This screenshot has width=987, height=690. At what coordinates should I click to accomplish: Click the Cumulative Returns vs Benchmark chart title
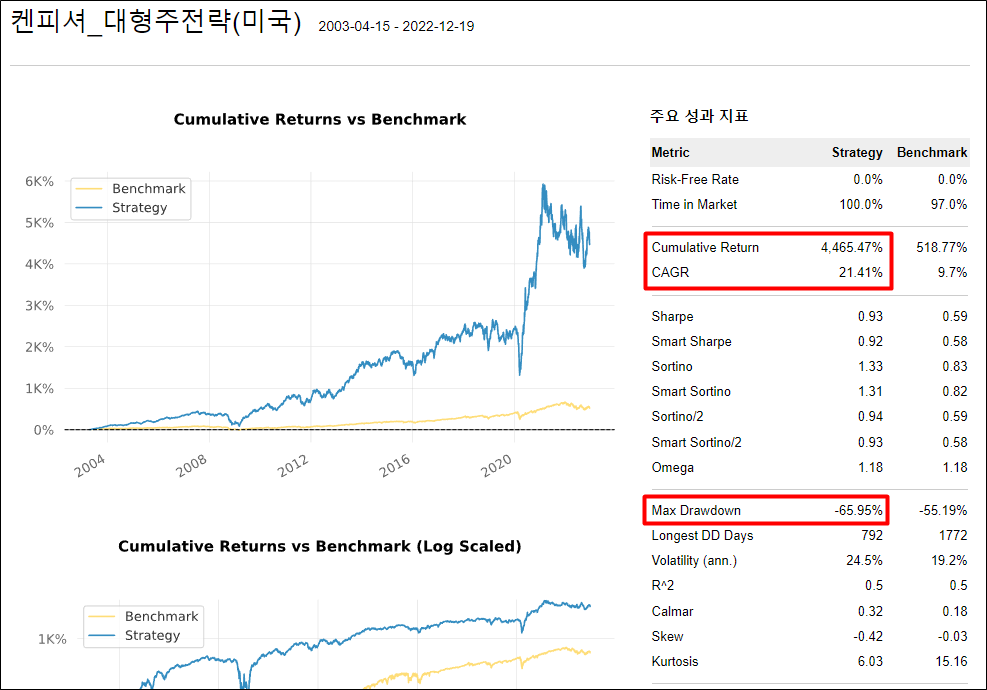click(320, 119)
